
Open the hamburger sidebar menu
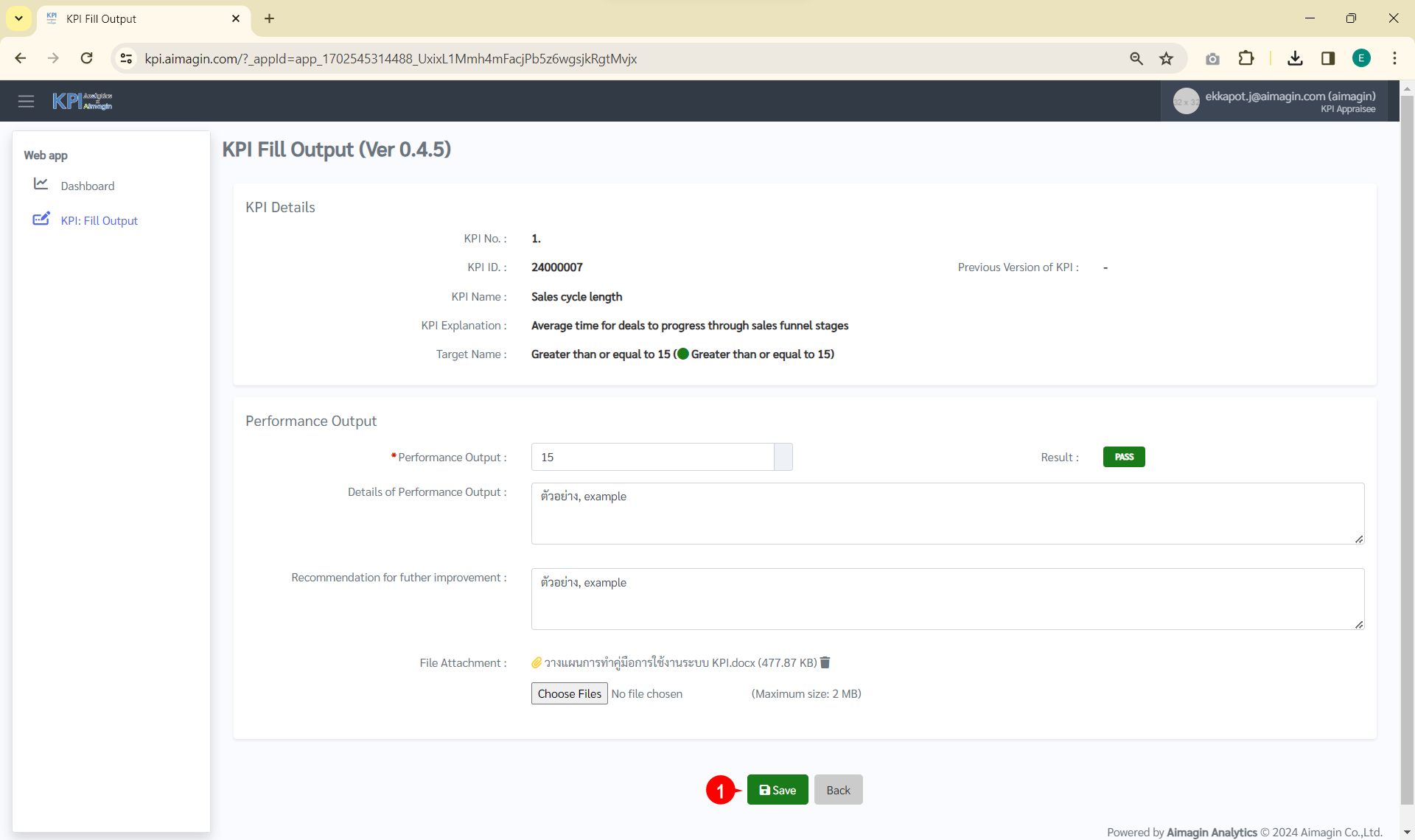click(x=26, y=101)
